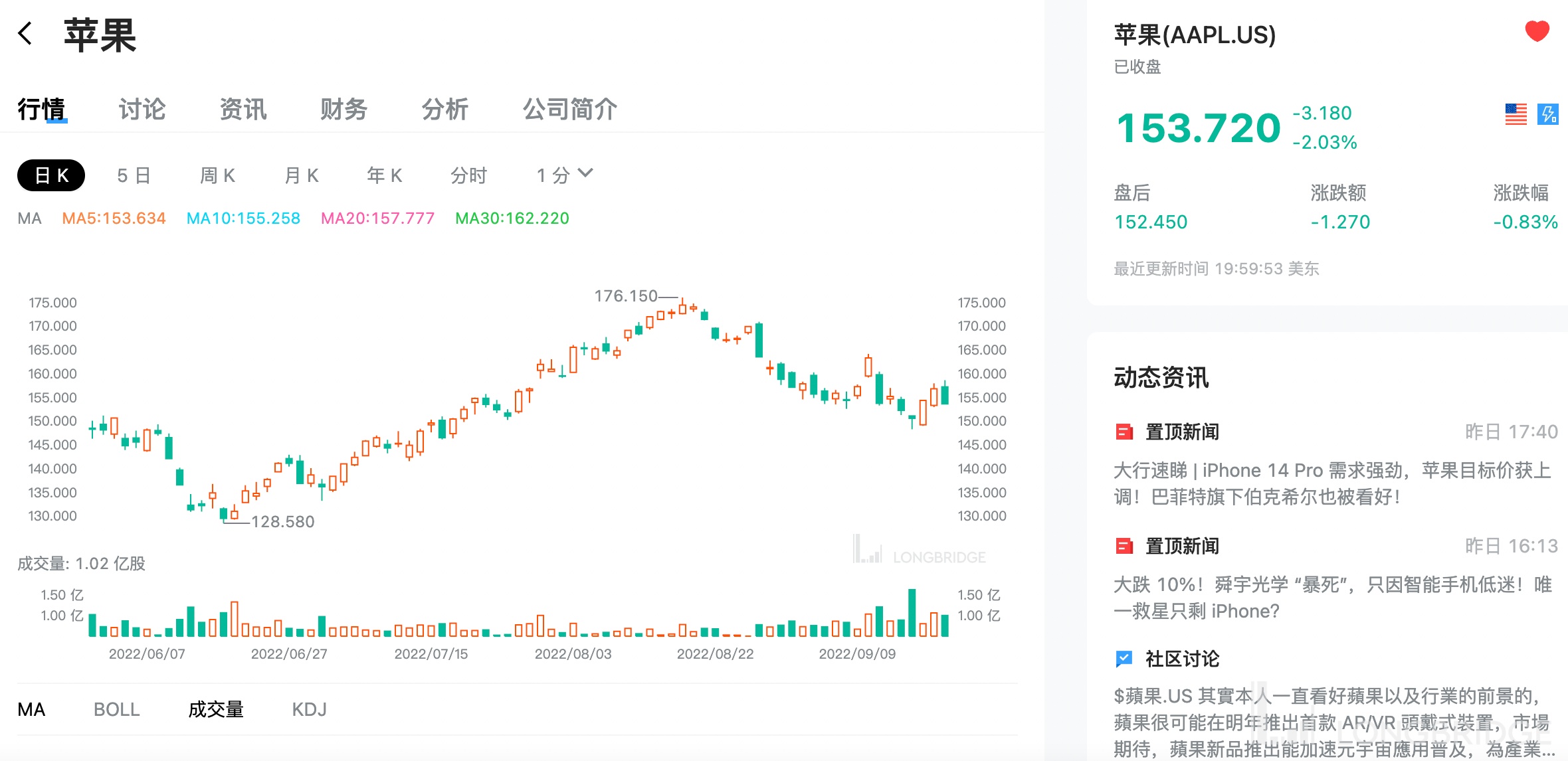Select the MA main indicator
Viewport: 1568px width, 761px height.
[x=31, y=710]
